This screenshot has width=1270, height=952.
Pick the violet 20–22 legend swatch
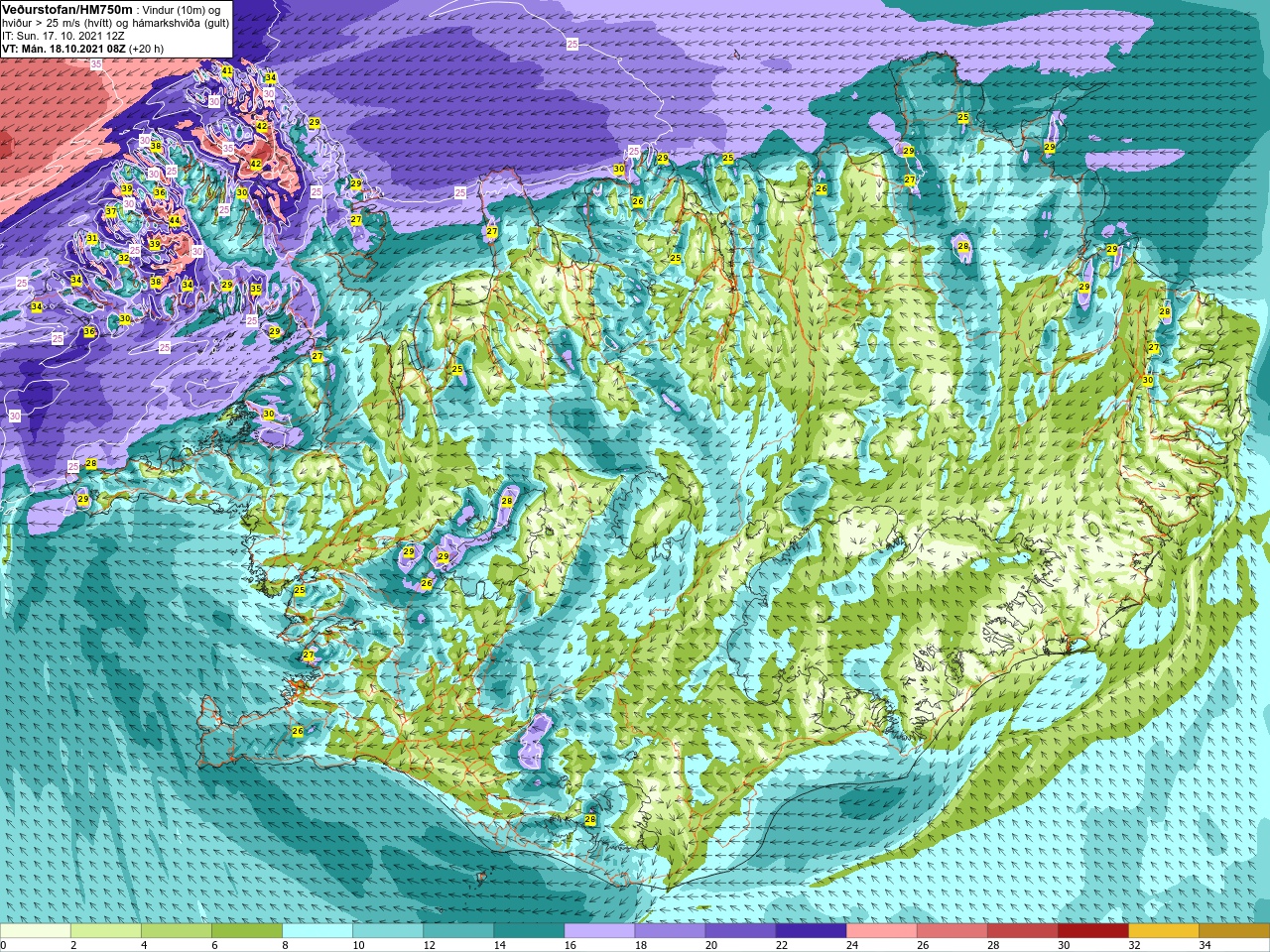coord(740,931)
